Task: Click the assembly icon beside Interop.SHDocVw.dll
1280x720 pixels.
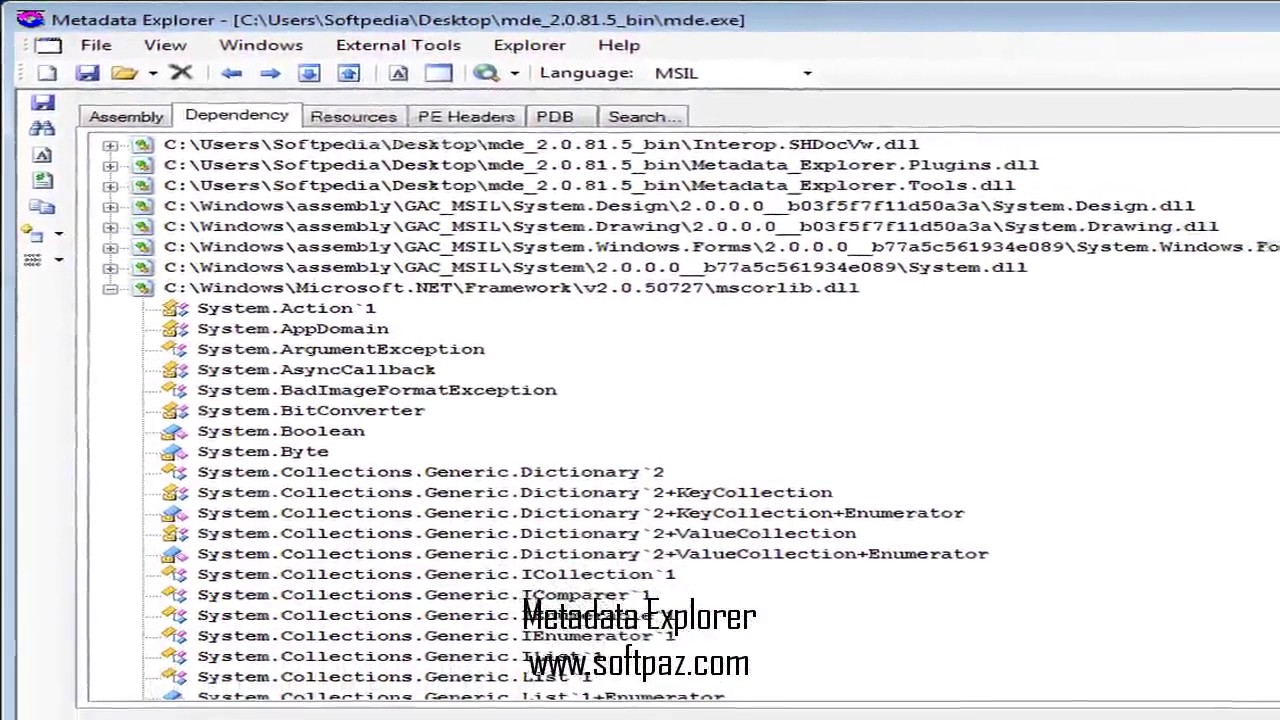Action: (142, 145)
